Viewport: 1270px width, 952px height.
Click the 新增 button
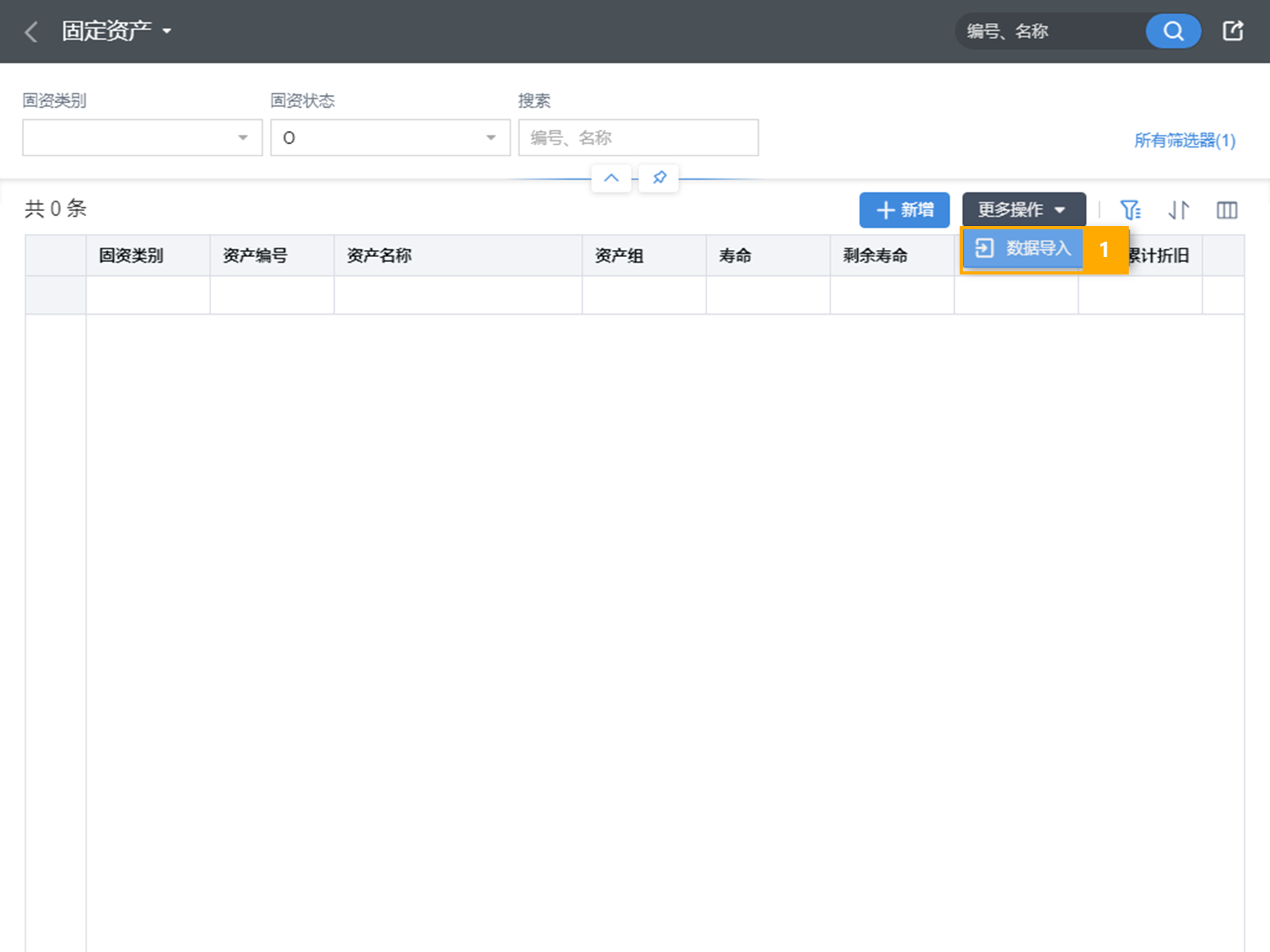904,210
